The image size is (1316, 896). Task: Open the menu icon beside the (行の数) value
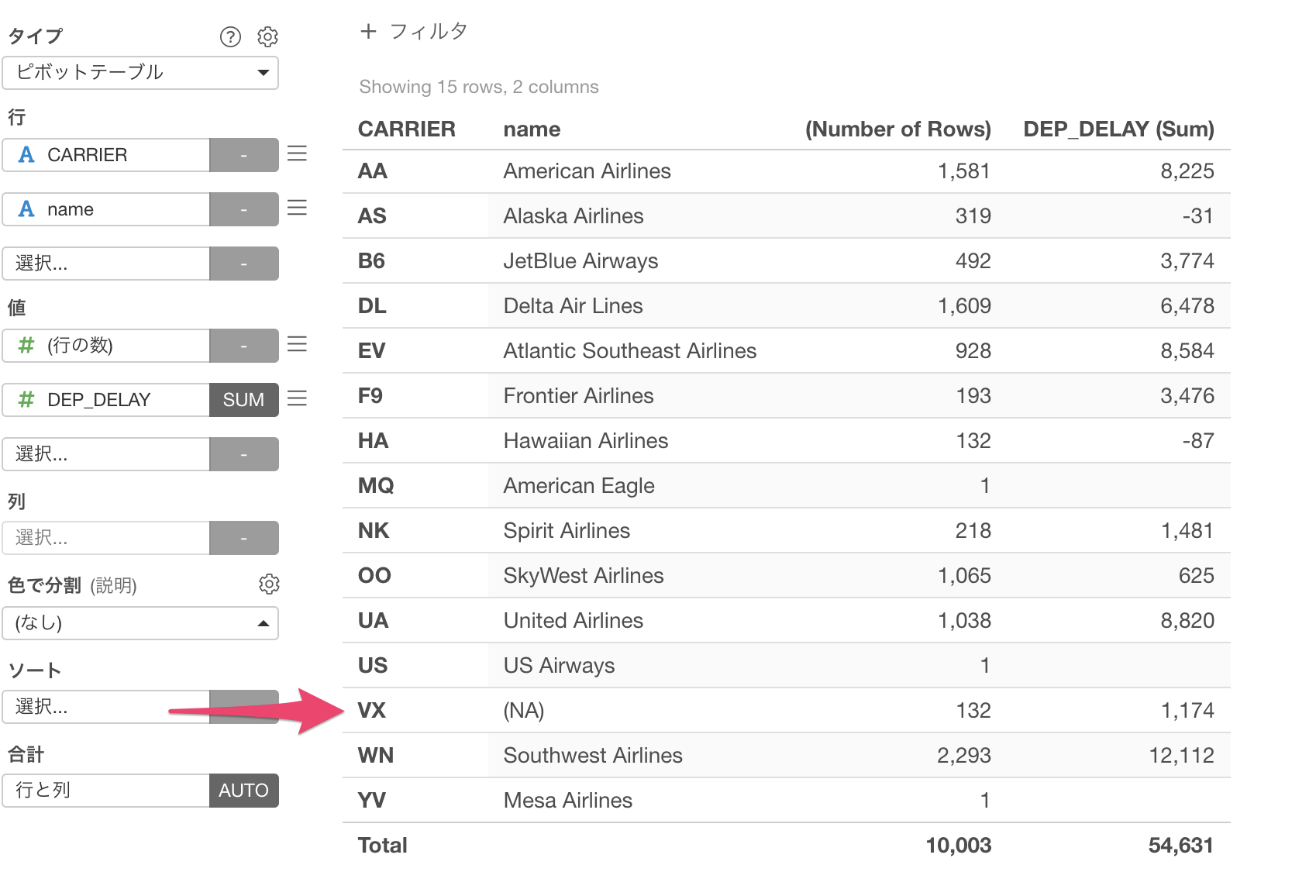pos(297,344)
